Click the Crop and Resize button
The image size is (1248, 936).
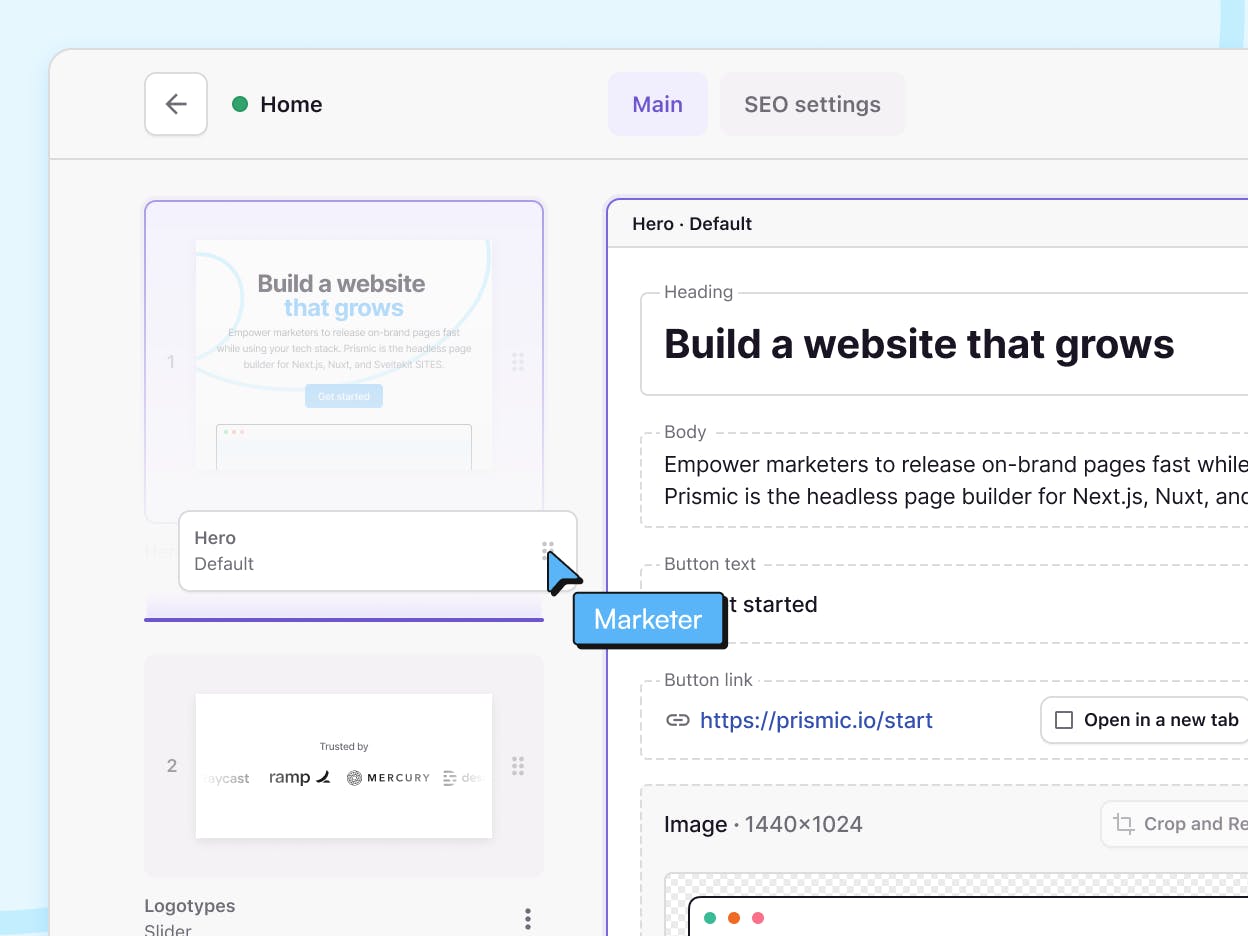(1174, 824)
